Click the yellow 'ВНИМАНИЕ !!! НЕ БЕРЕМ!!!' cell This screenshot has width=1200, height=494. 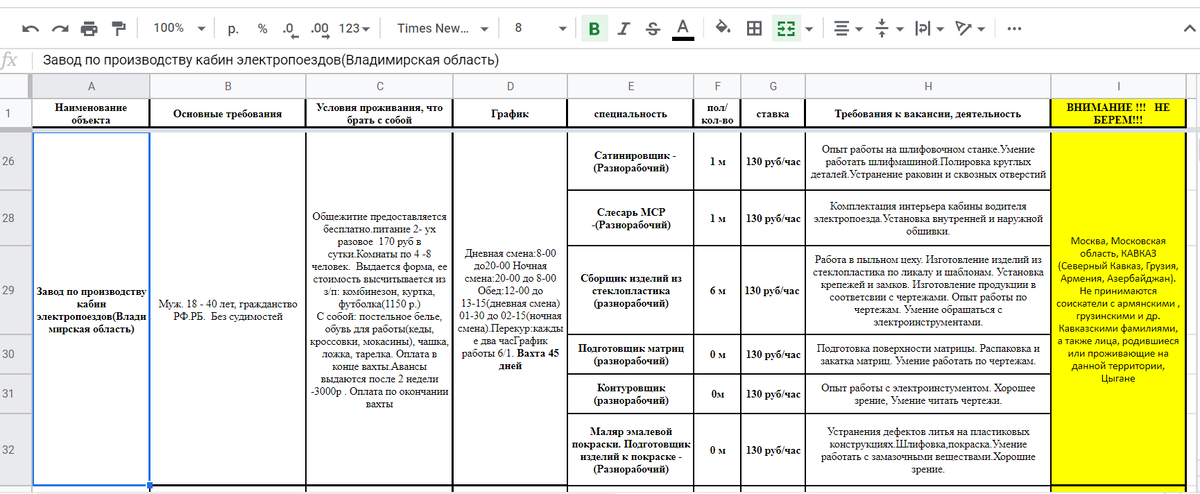[1118, 113]
